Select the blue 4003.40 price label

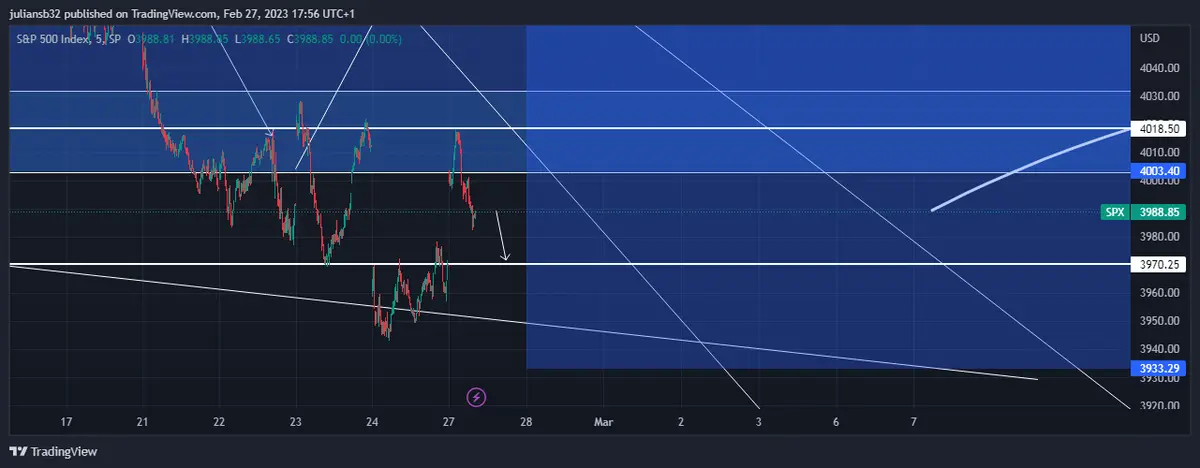click(1160, 172)
